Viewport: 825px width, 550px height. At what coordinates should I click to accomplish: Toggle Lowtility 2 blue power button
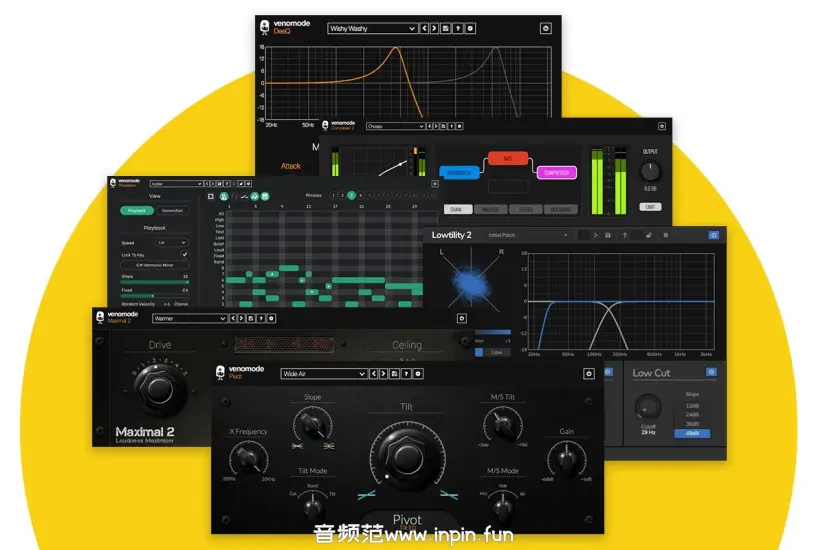coord(713,235)
